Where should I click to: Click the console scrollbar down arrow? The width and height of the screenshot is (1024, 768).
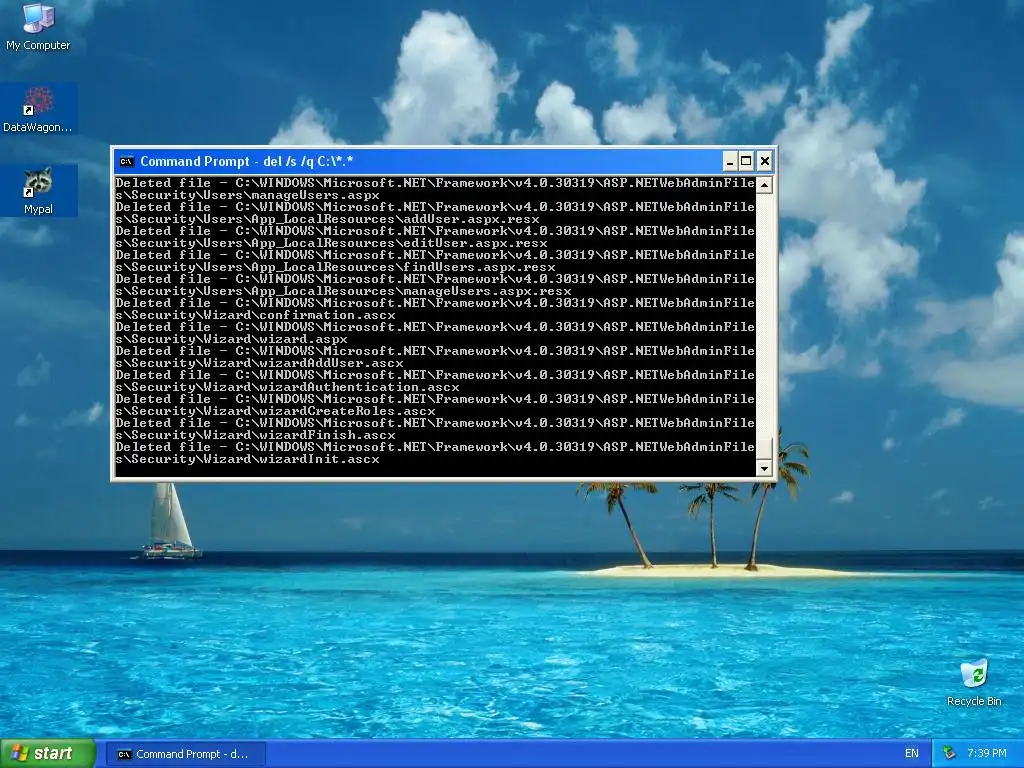tap(764, 468)
